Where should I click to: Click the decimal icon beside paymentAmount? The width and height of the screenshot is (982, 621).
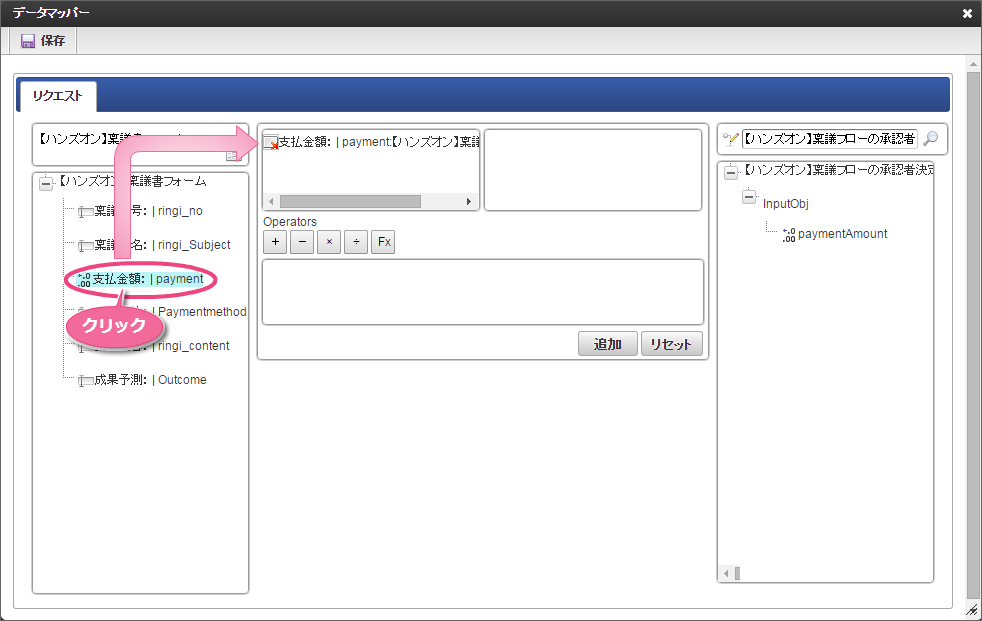788,235
